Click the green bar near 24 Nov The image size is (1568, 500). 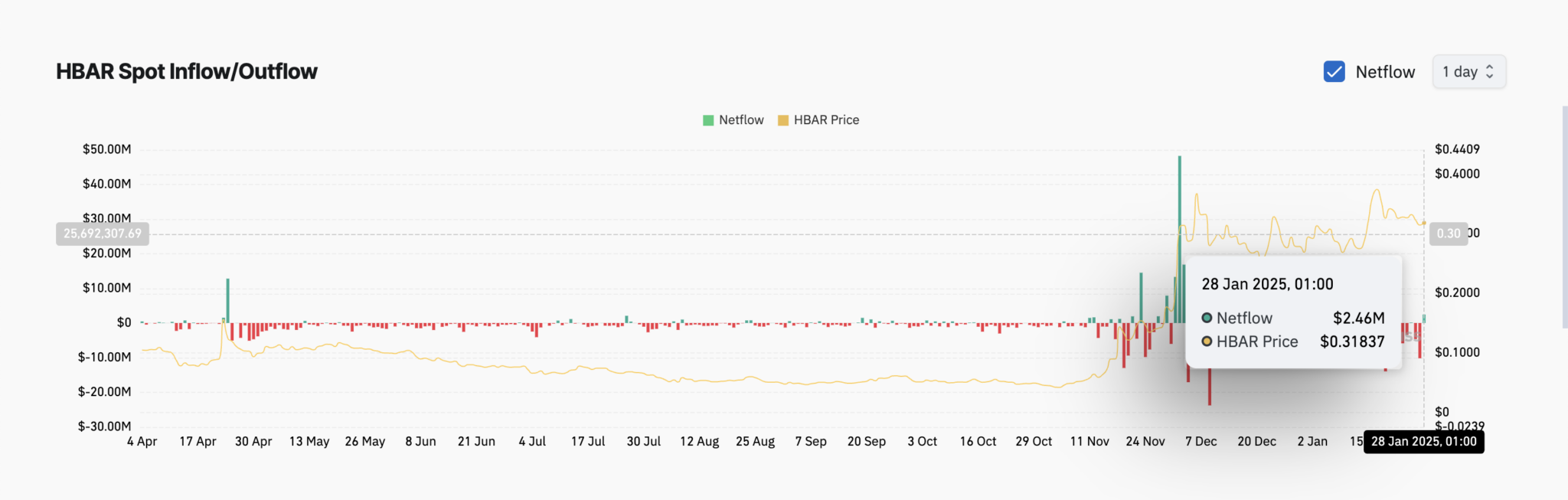1141,297
